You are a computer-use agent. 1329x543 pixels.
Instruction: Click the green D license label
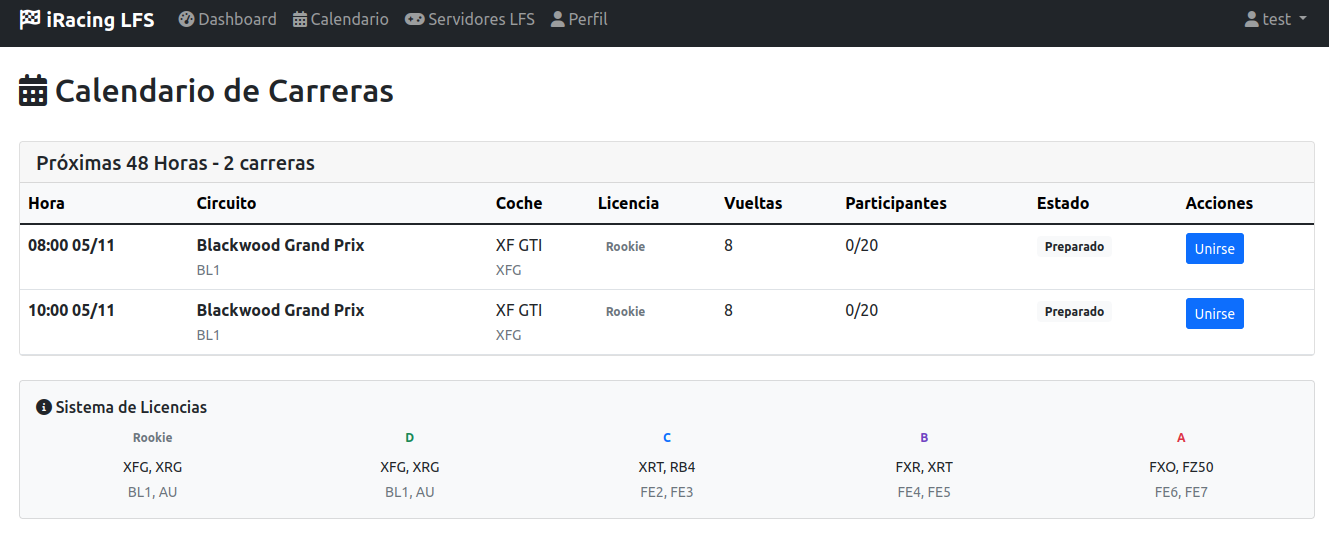pyautogui.click(x=410, y=438)
